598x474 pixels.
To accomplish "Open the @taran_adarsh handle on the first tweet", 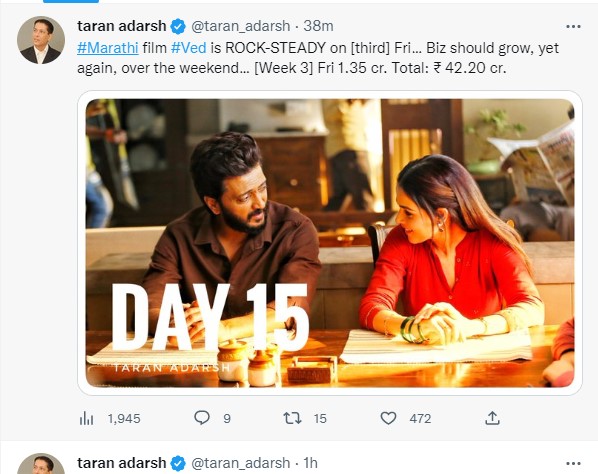I will (240, 26).
